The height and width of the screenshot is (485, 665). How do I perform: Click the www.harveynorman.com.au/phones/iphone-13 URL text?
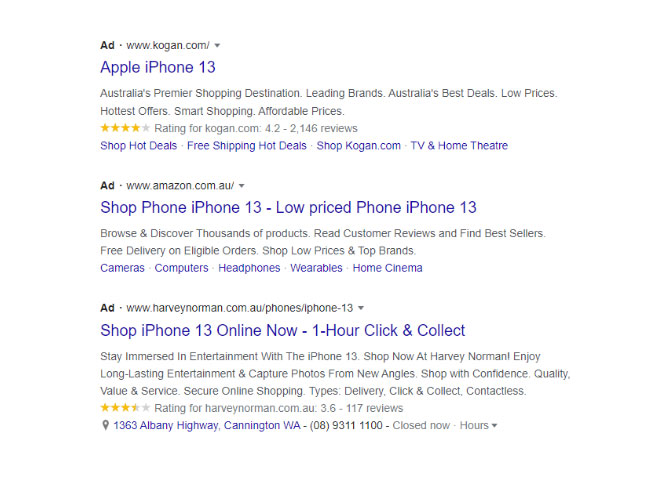coord(240,308)
